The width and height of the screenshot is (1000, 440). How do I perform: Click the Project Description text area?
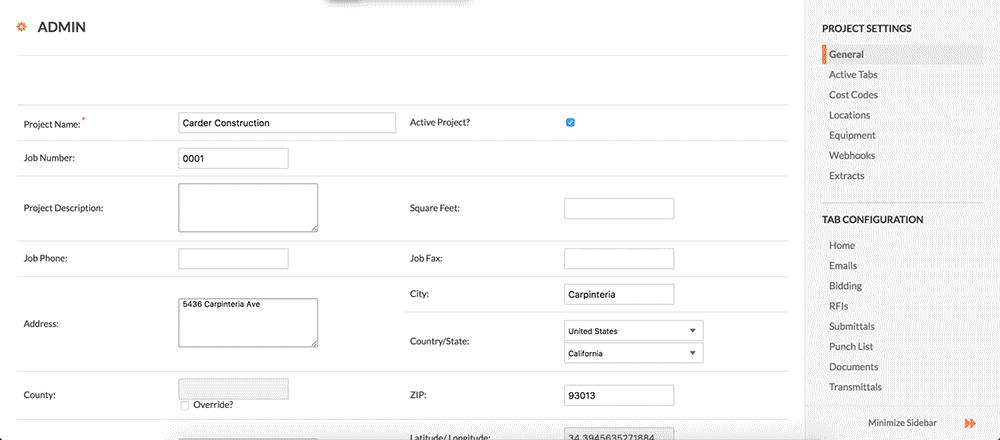(248, 207)
